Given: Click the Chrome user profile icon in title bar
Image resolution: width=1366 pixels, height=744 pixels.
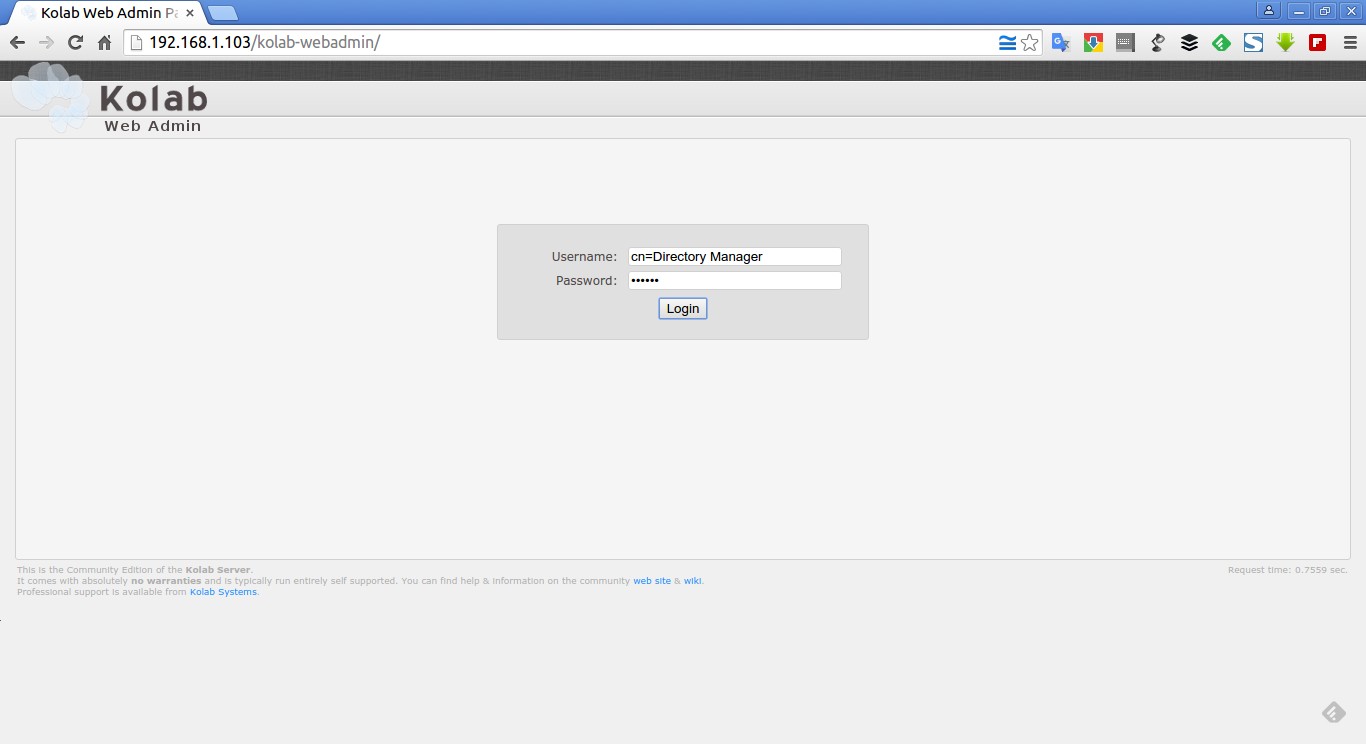Looking at the screenshot, I should [x=1268, y=11].
